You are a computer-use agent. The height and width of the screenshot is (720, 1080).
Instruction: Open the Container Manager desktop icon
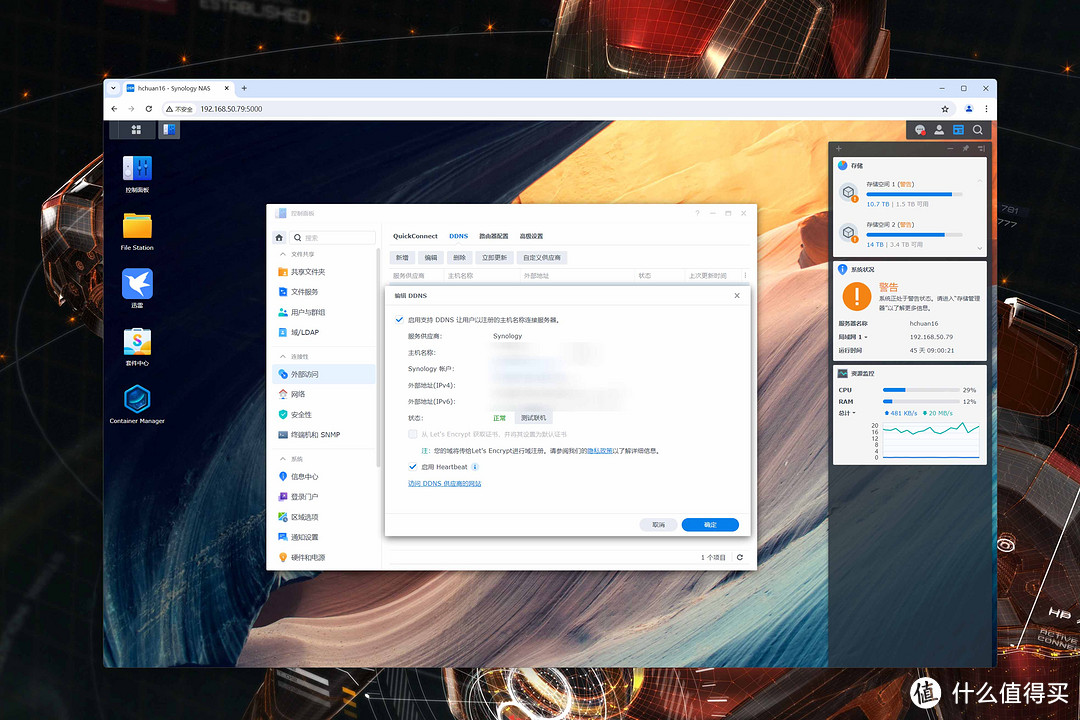[137, 400]
